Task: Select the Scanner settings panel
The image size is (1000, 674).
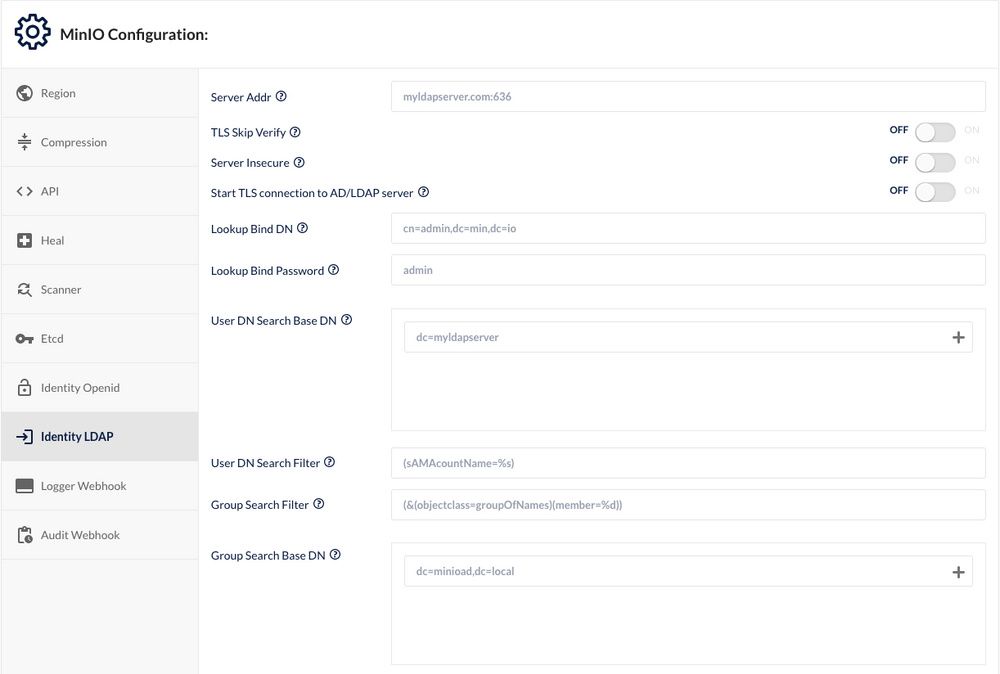Action: (62, 289)
